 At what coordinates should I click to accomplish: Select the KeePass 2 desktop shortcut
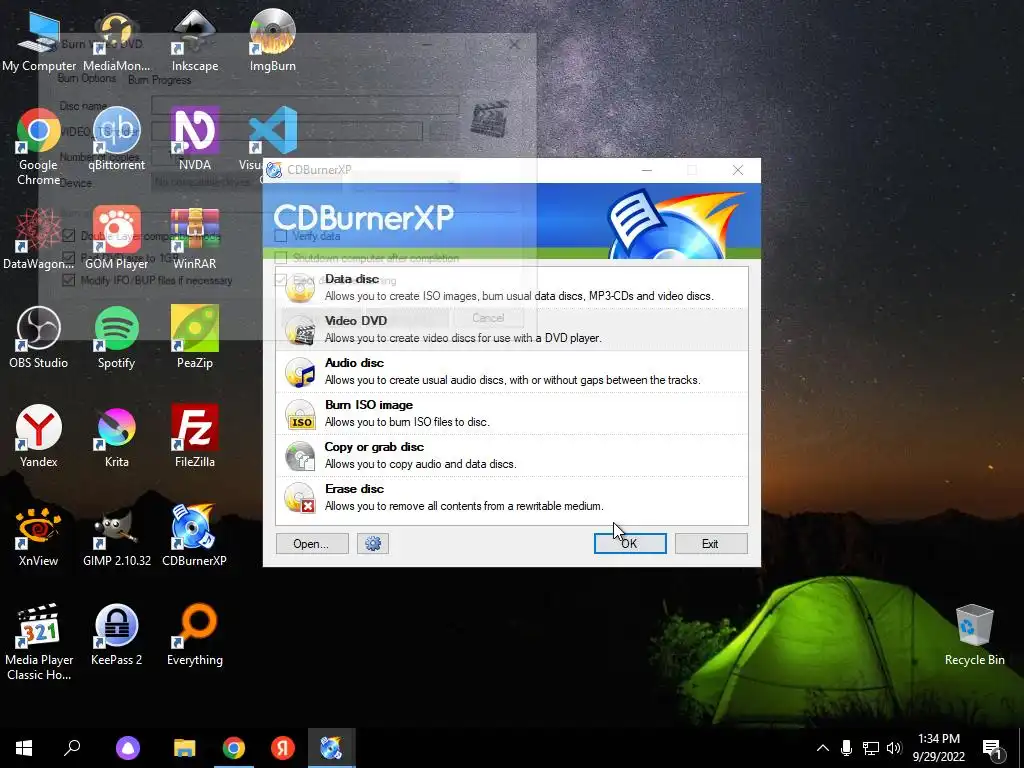tap(117, 635)
